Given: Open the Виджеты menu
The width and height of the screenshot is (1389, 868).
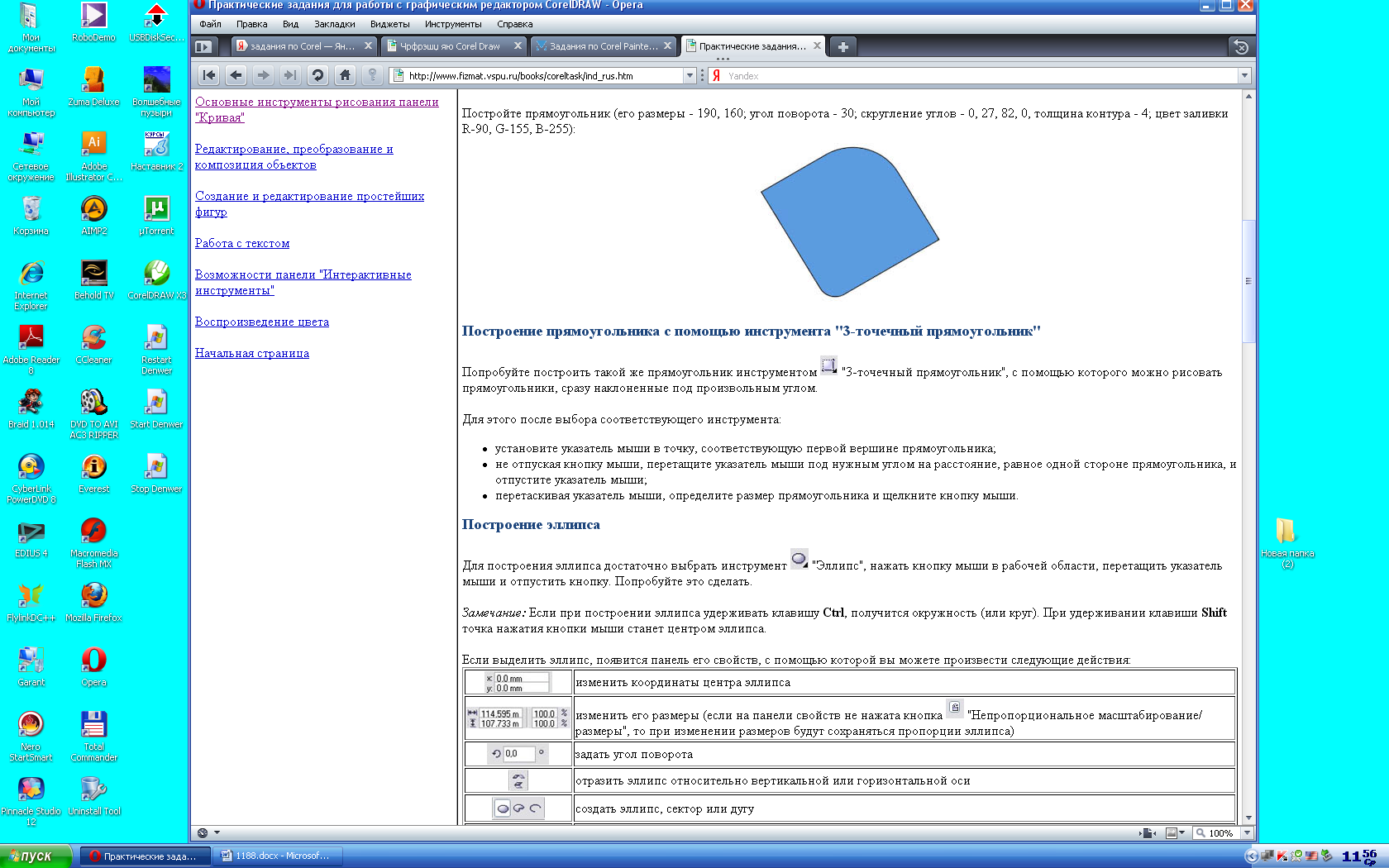Looking at the screenshot, I should tap(389, 24).
